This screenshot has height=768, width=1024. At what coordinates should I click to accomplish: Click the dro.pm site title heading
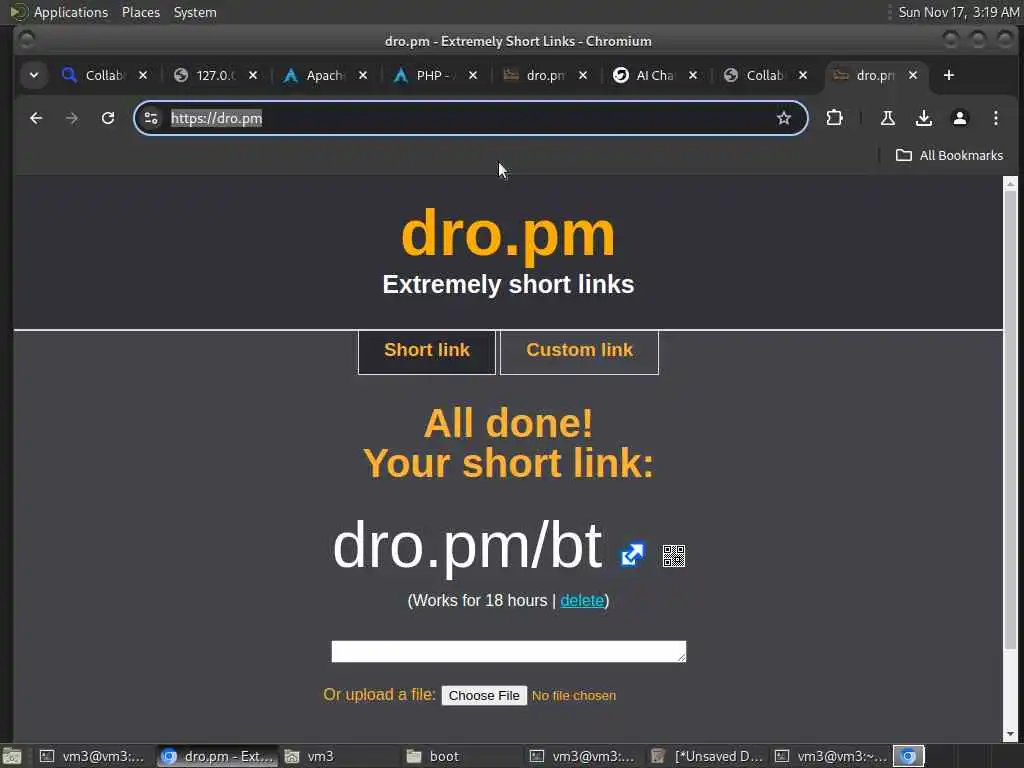508,234
